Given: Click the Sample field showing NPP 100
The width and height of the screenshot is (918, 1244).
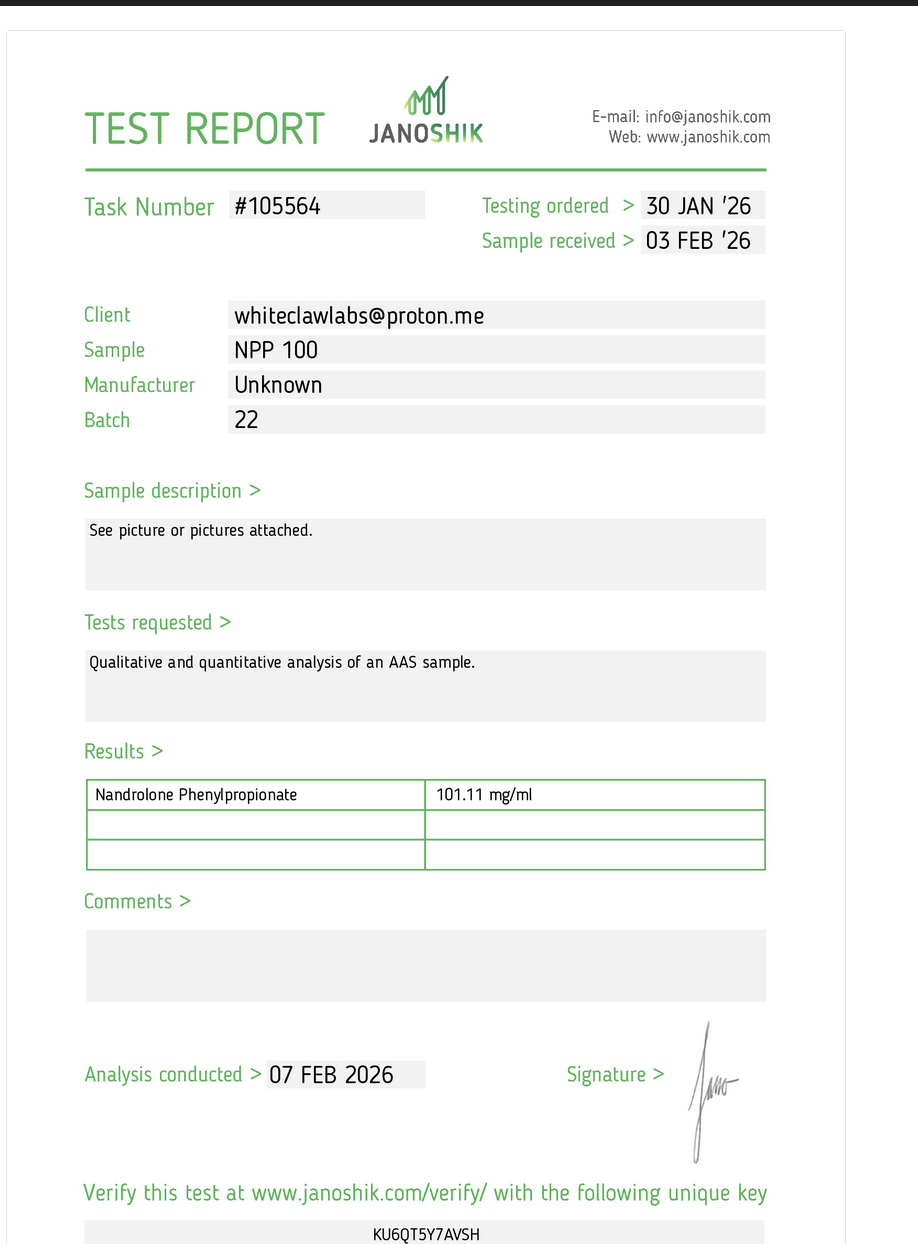Looking at the screenshot, I should 496,350.
